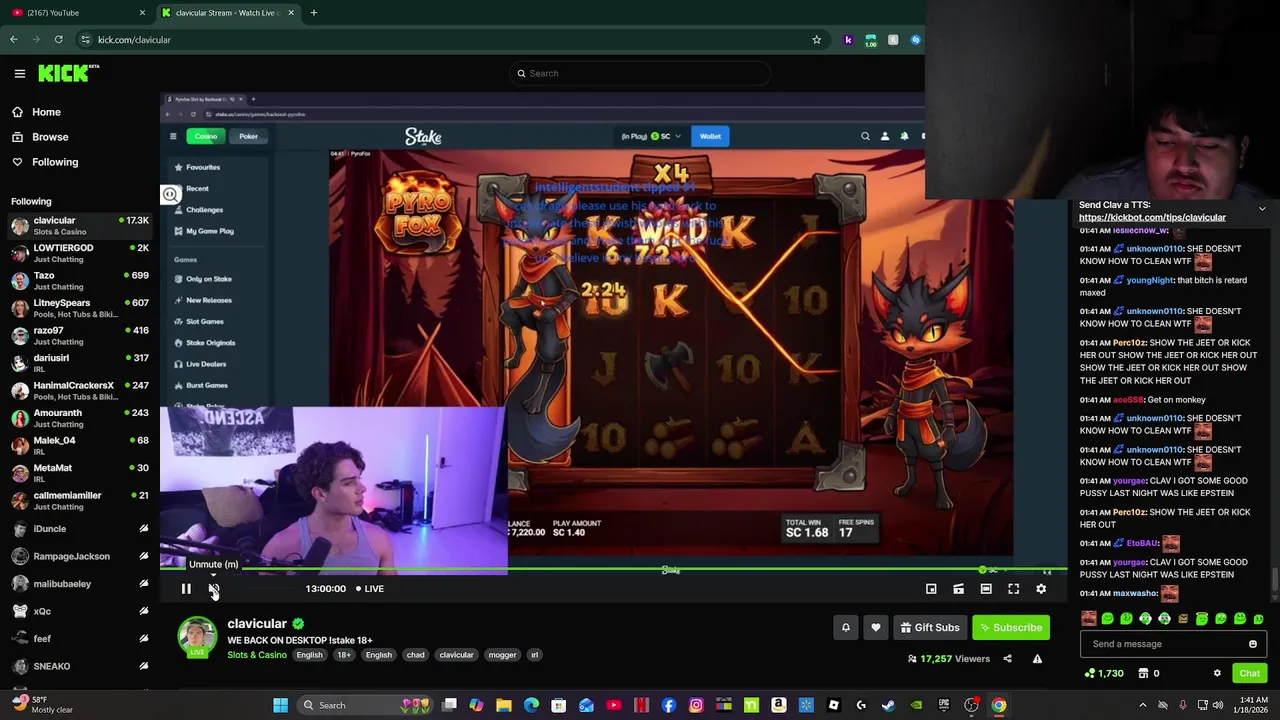Click the Kick search field
Image resolution: width=1280 pixels, height=720 pixels.
(x=640, y=73)
